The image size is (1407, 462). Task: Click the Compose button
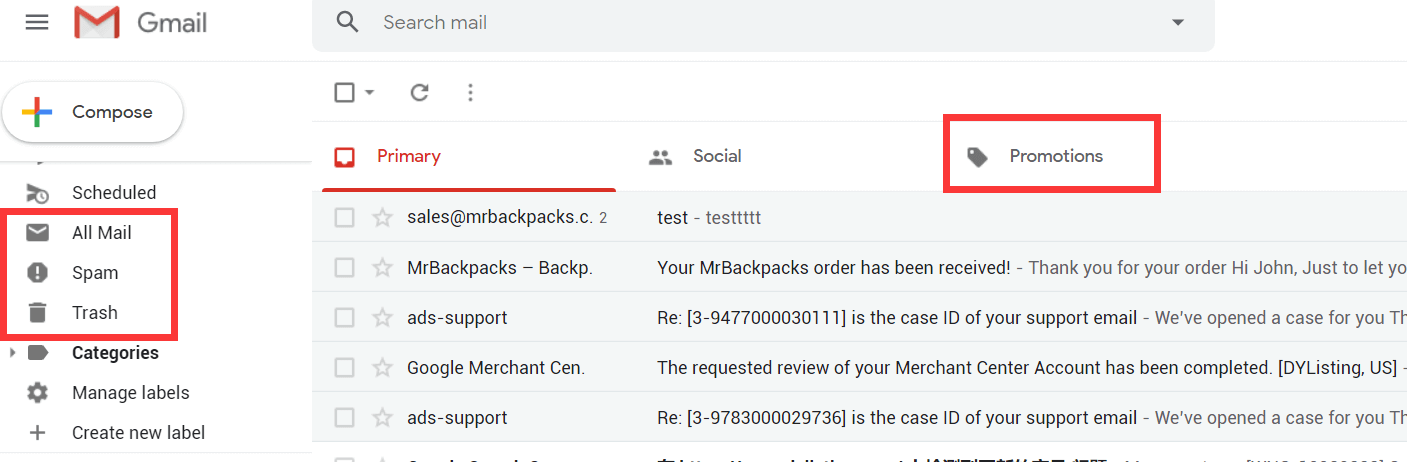pos(92,112)
